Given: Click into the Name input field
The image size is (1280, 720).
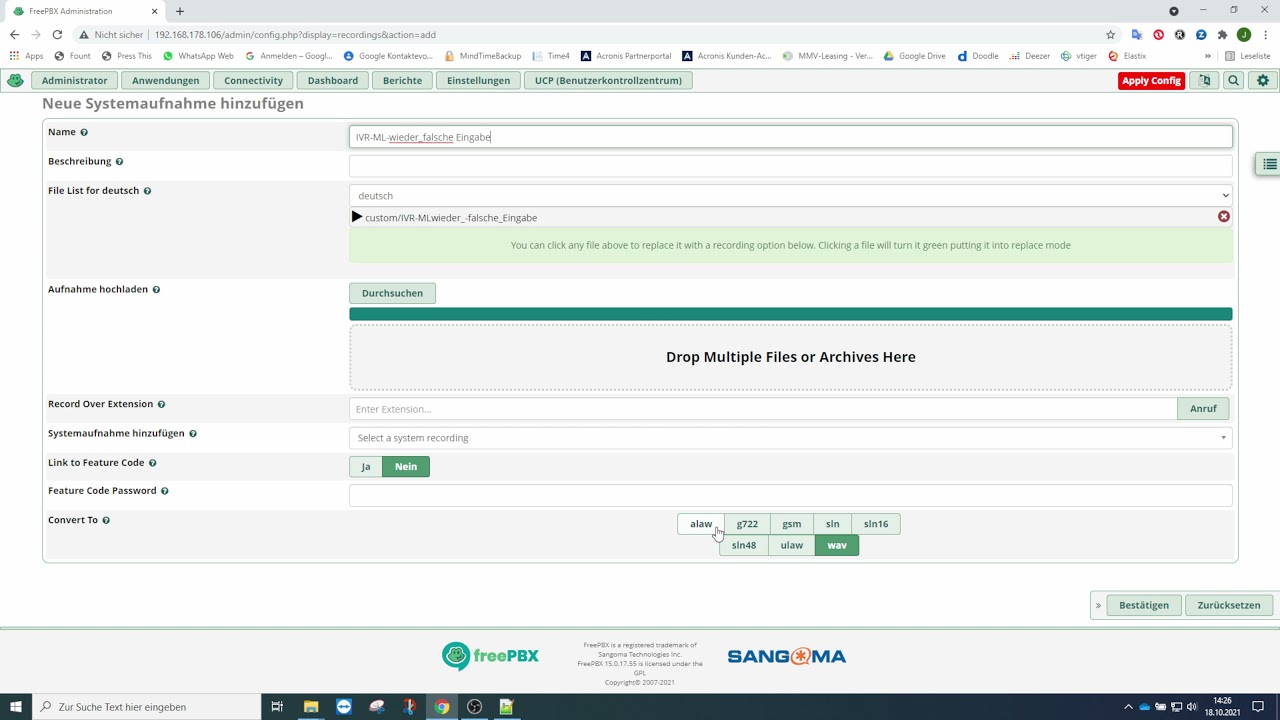Looking at the screenshot, I should (790, 137).
